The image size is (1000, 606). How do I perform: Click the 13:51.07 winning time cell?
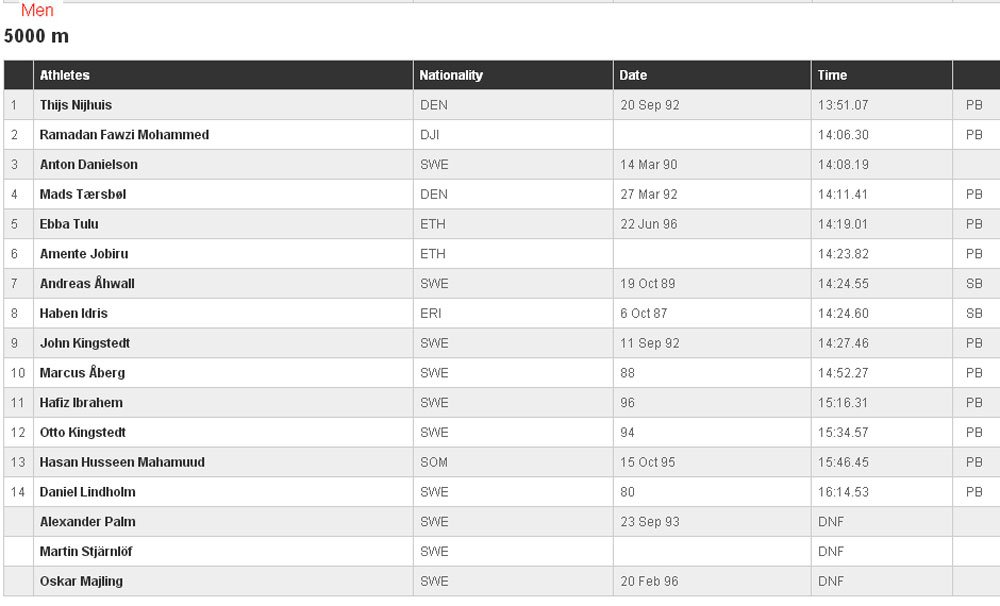(843, 105)
